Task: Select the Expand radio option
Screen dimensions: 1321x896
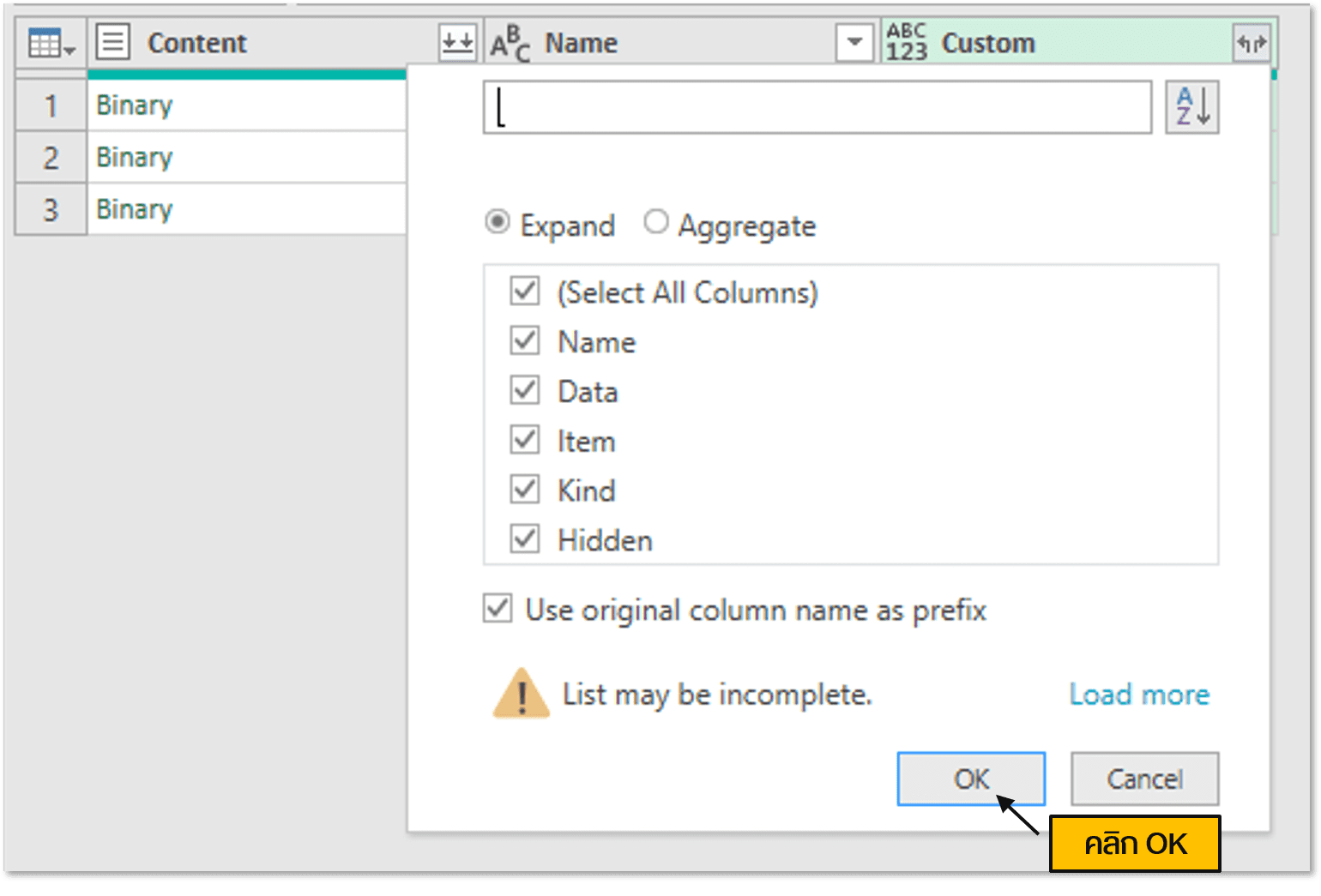Action: coord(498,223)
